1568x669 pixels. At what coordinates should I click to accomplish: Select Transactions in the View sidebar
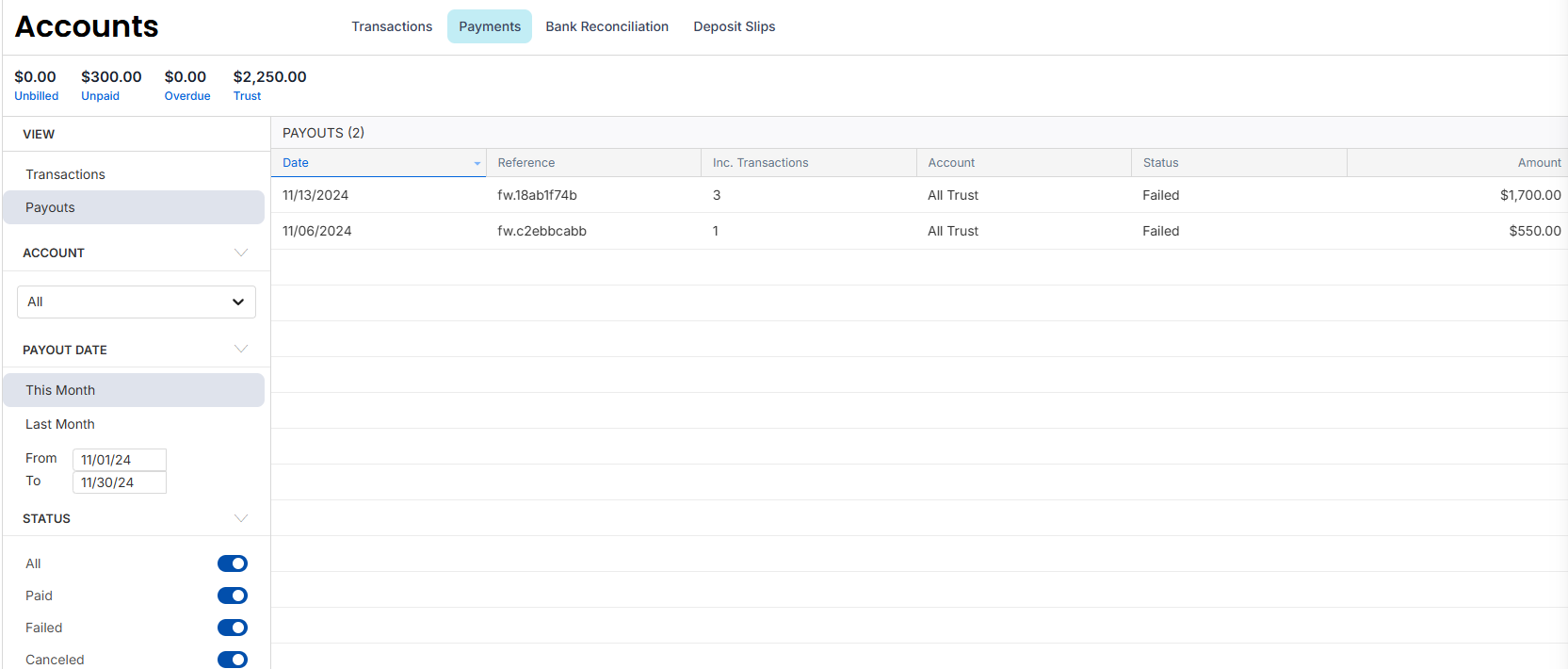click(65, 174)
